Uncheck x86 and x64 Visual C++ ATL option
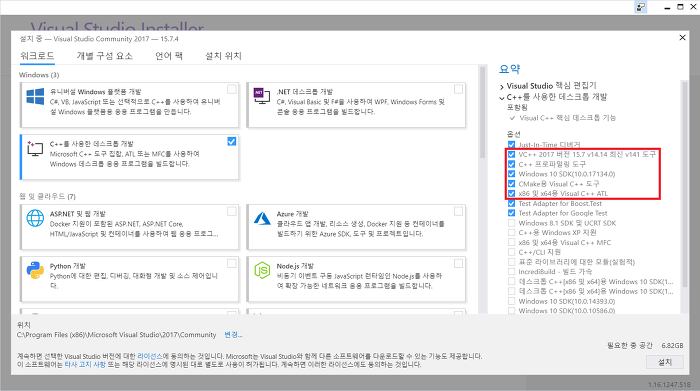700x391 pixels. point(512,194)
